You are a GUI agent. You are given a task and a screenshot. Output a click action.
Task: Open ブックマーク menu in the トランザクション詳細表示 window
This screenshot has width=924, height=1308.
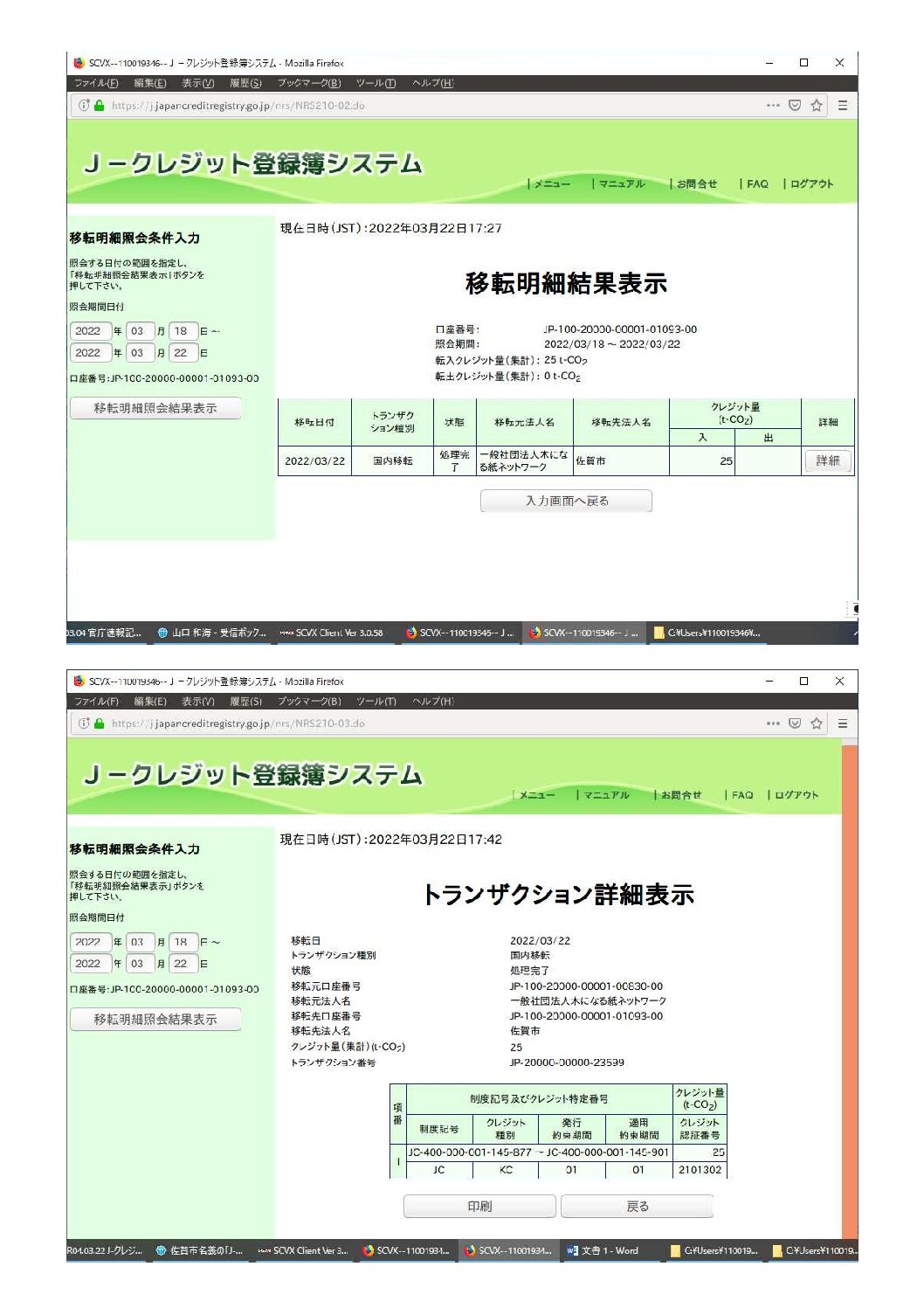pyautogui.click(x=309, y=701)
